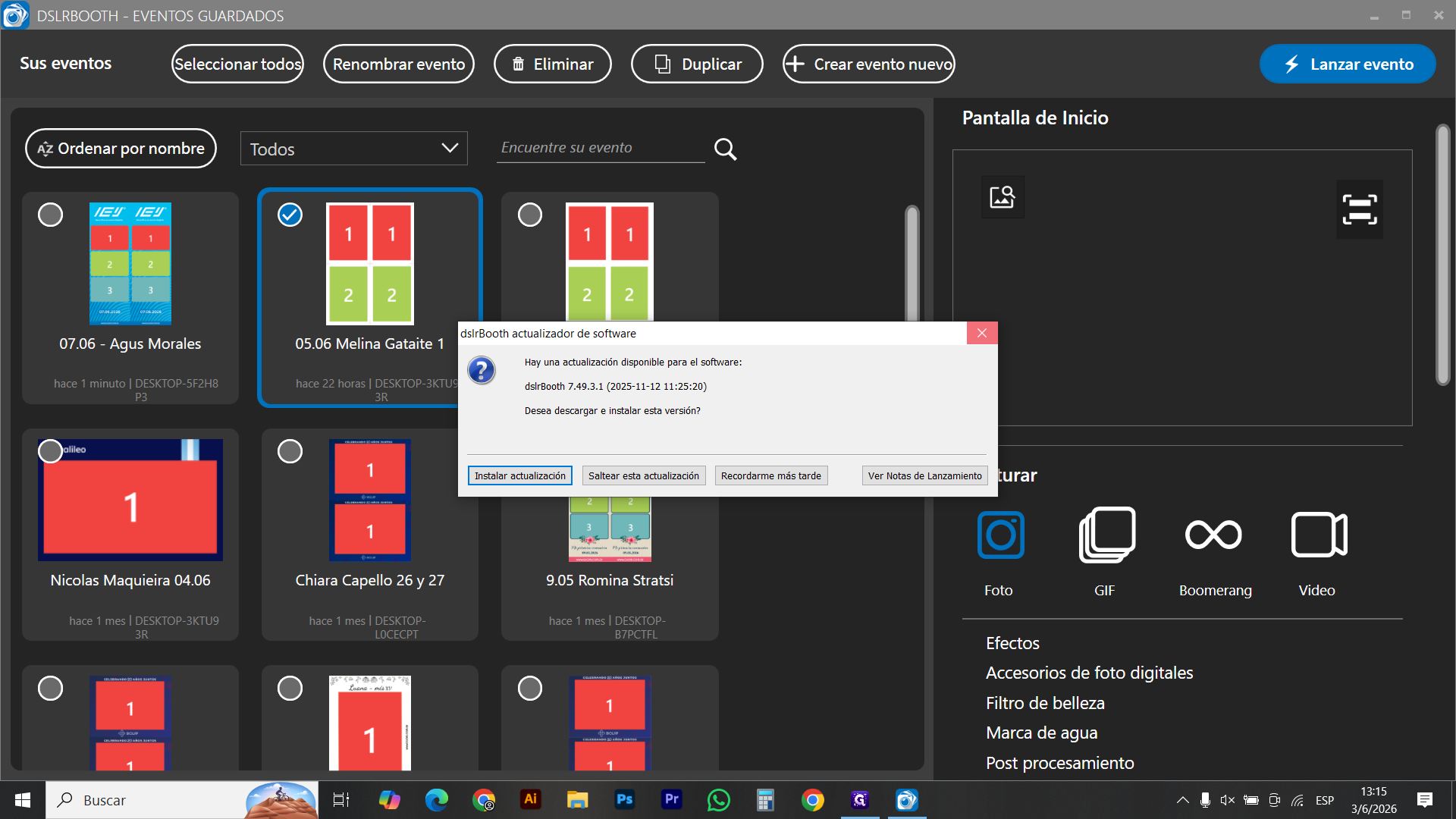Open Premiere Pro from taskbar
This screenshot has width=1456, height=819.
pyautogui.click(x=672, y=799)
